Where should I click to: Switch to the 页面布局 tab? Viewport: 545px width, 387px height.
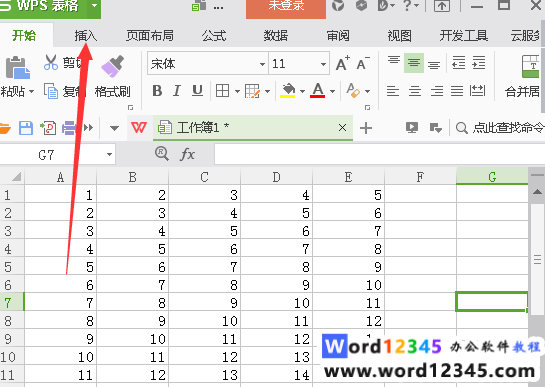point(150,35)
